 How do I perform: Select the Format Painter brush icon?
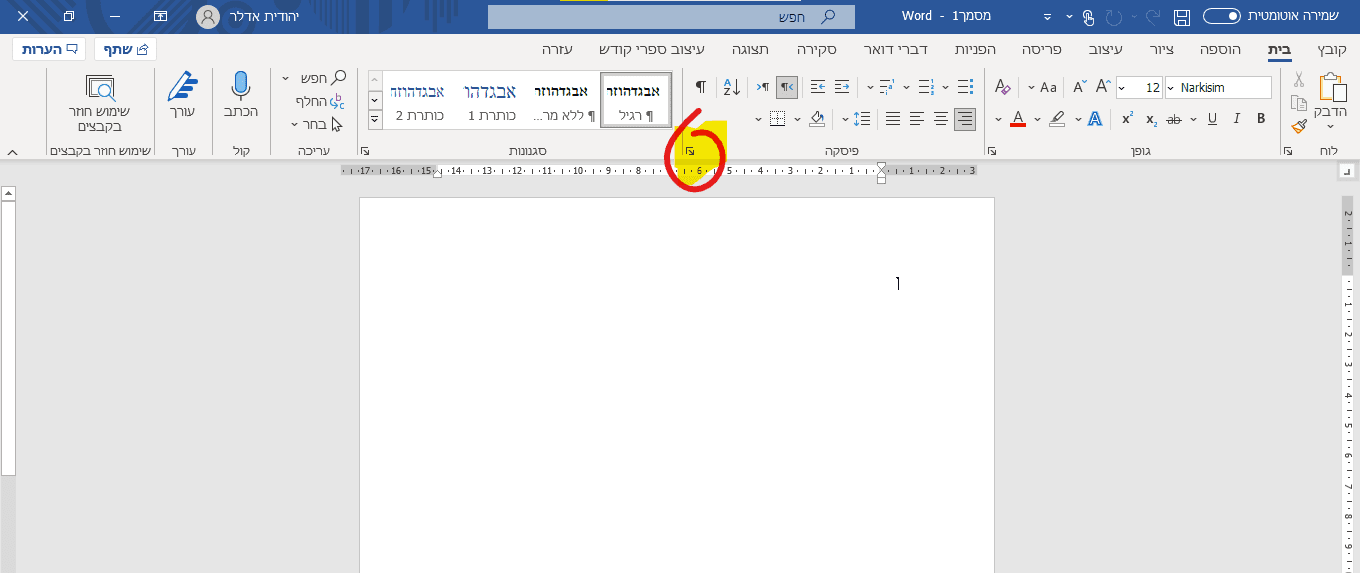coord(1299,126)
